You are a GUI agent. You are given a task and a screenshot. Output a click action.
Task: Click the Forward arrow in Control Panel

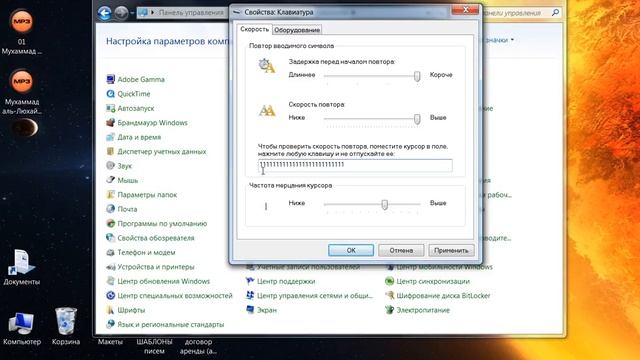coord(121,13)
